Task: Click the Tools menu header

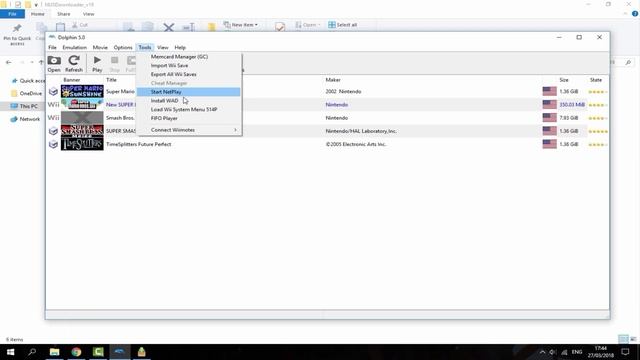Action: tap(144, 47)
